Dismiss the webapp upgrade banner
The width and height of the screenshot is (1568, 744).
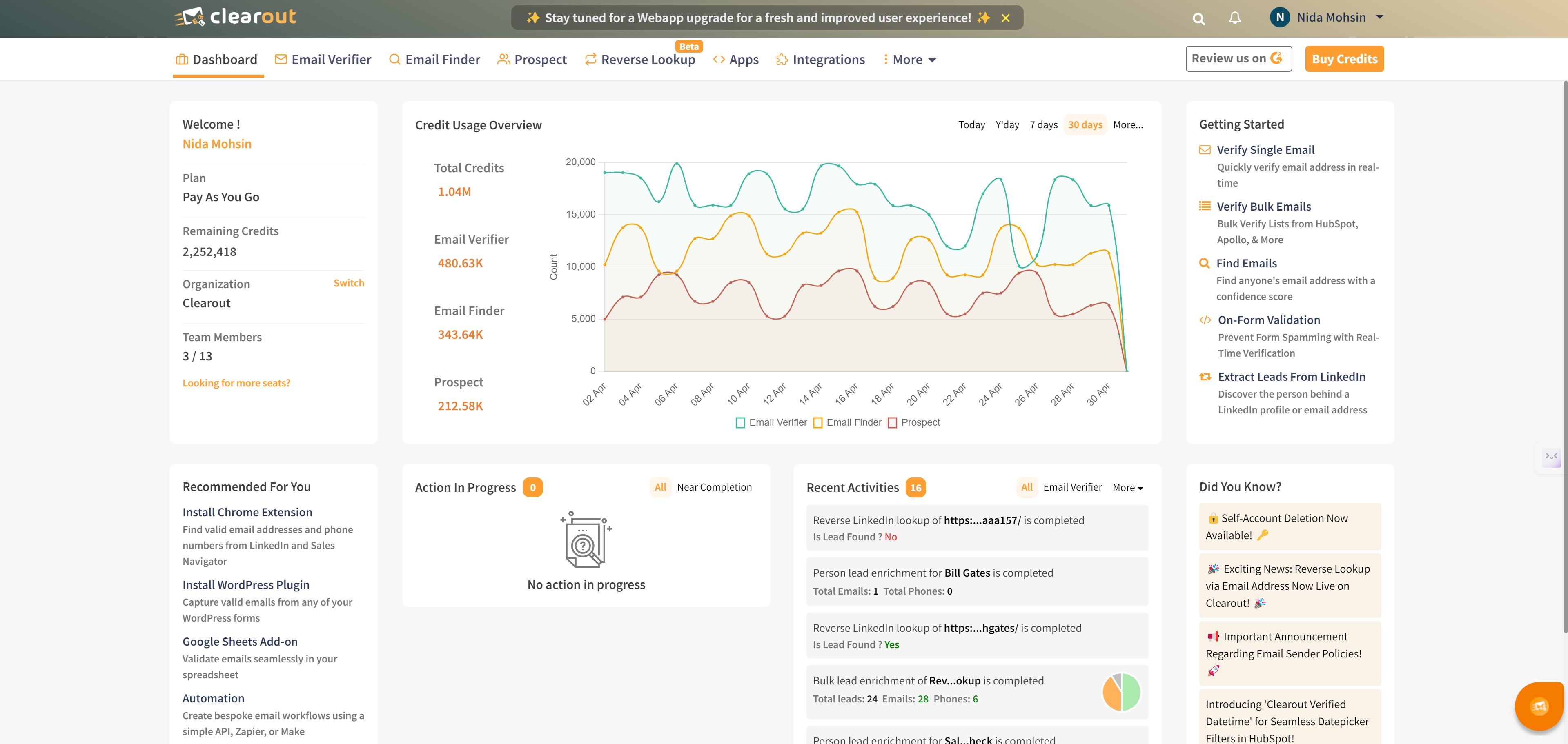[1006, 18]
